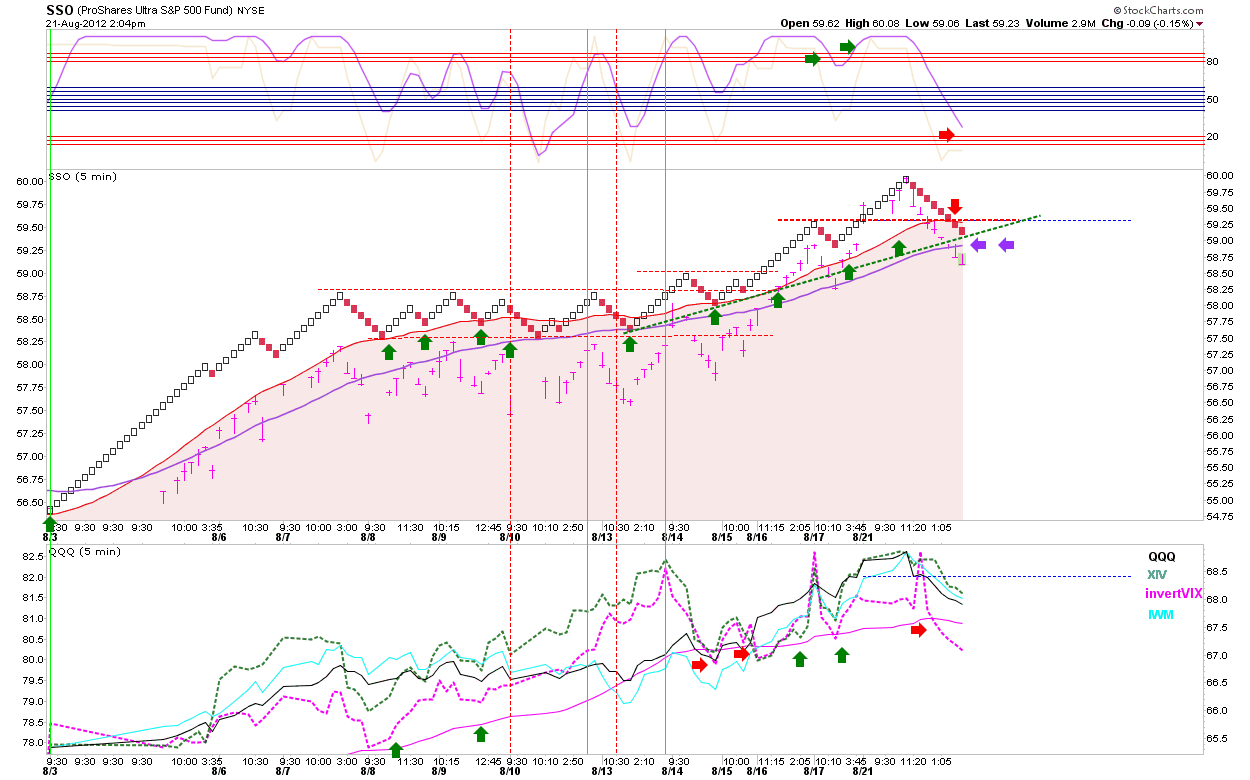The image size is (1250, 780).
Task: Click the 21-Aug-2012 2:04pm timestamp
Action: pyautogui.click(x=96, y=23)
